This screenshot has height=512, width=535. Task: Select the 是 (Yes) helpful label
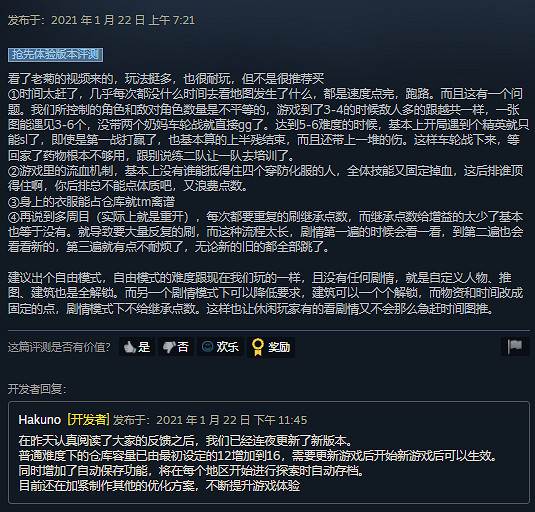tap(144, 347)
